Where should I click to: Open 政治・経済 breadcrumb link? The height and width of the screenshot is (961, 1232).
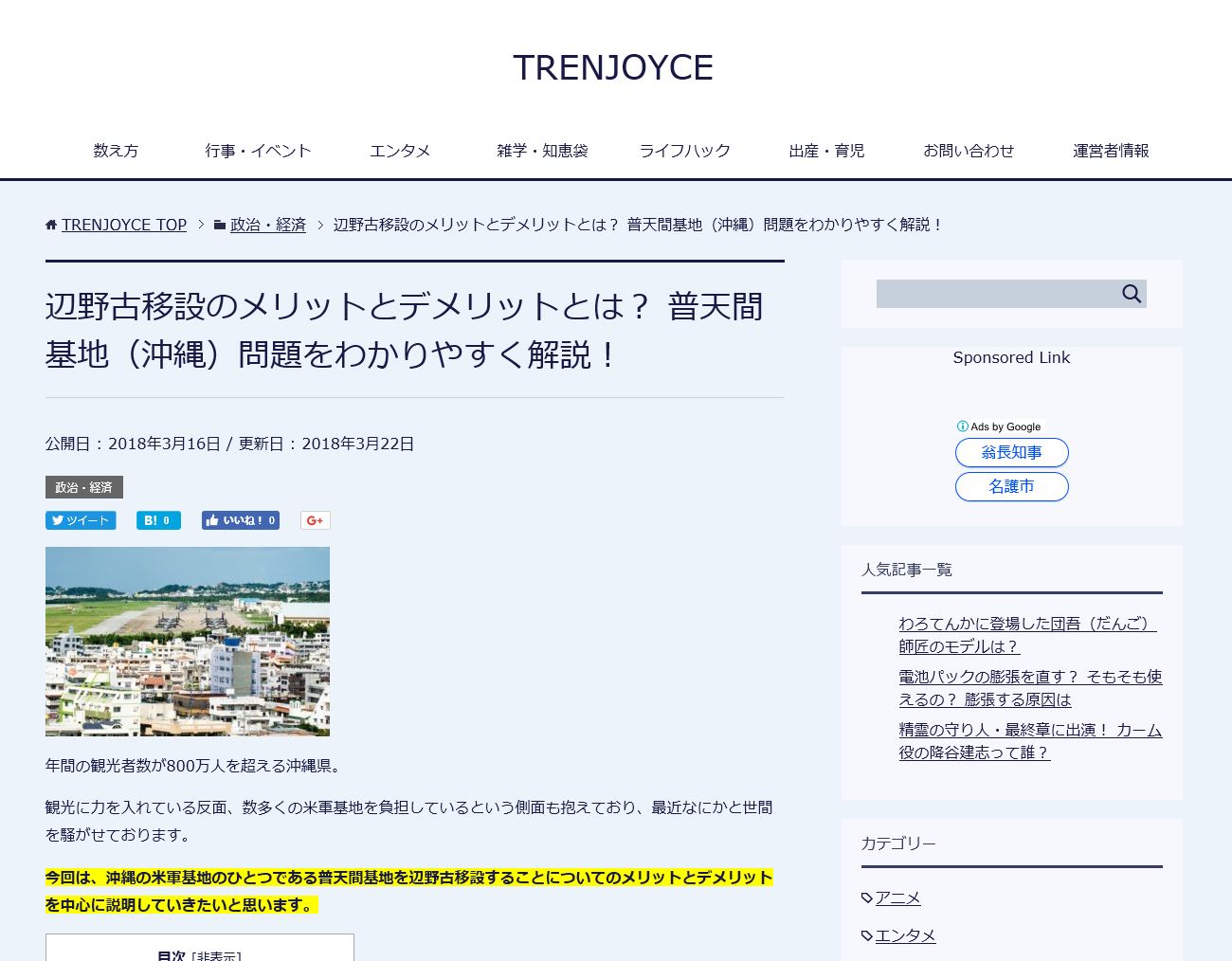(268, 225)
